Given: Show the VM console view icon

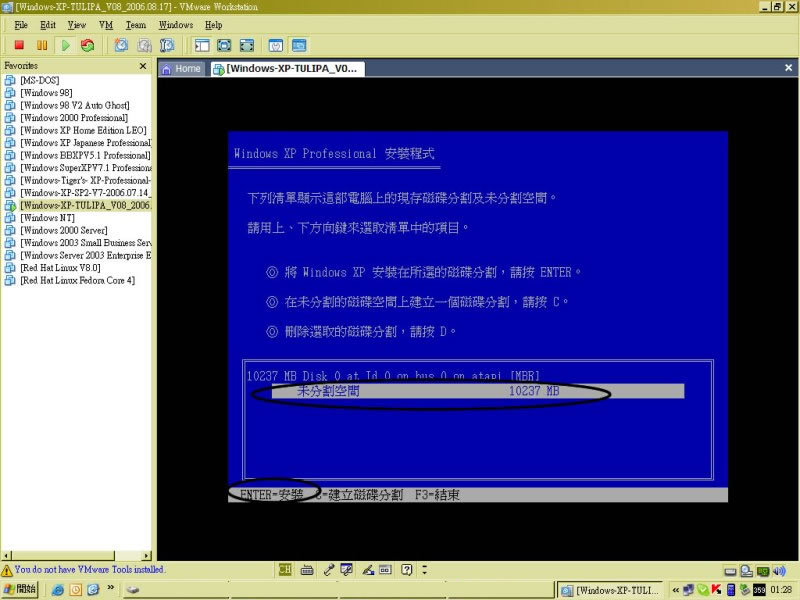Looking at the screenshot, I should 299,45.
